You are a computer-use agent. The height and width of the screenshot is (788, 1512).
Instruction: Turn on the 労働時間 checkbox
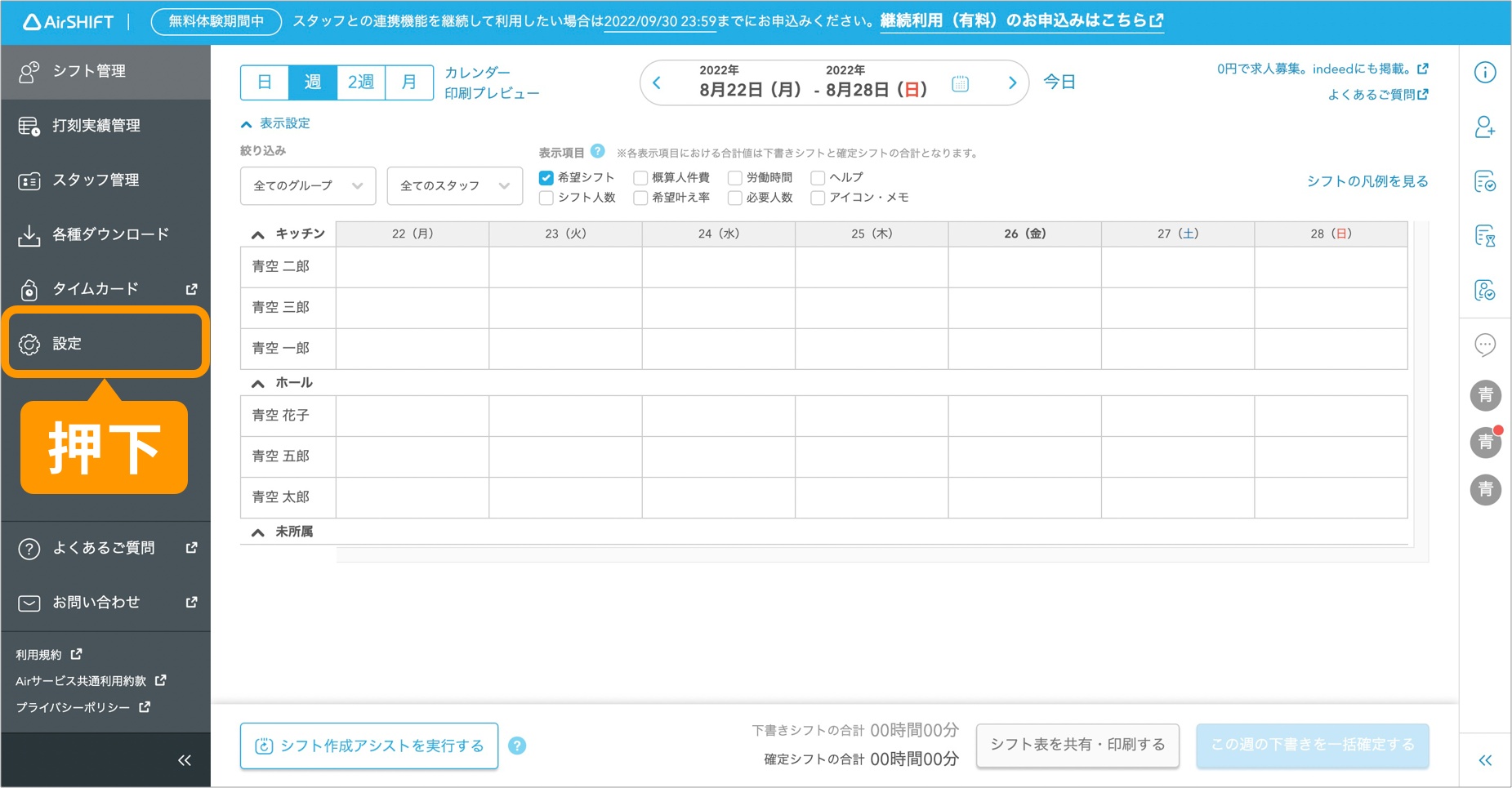(734, 177)
